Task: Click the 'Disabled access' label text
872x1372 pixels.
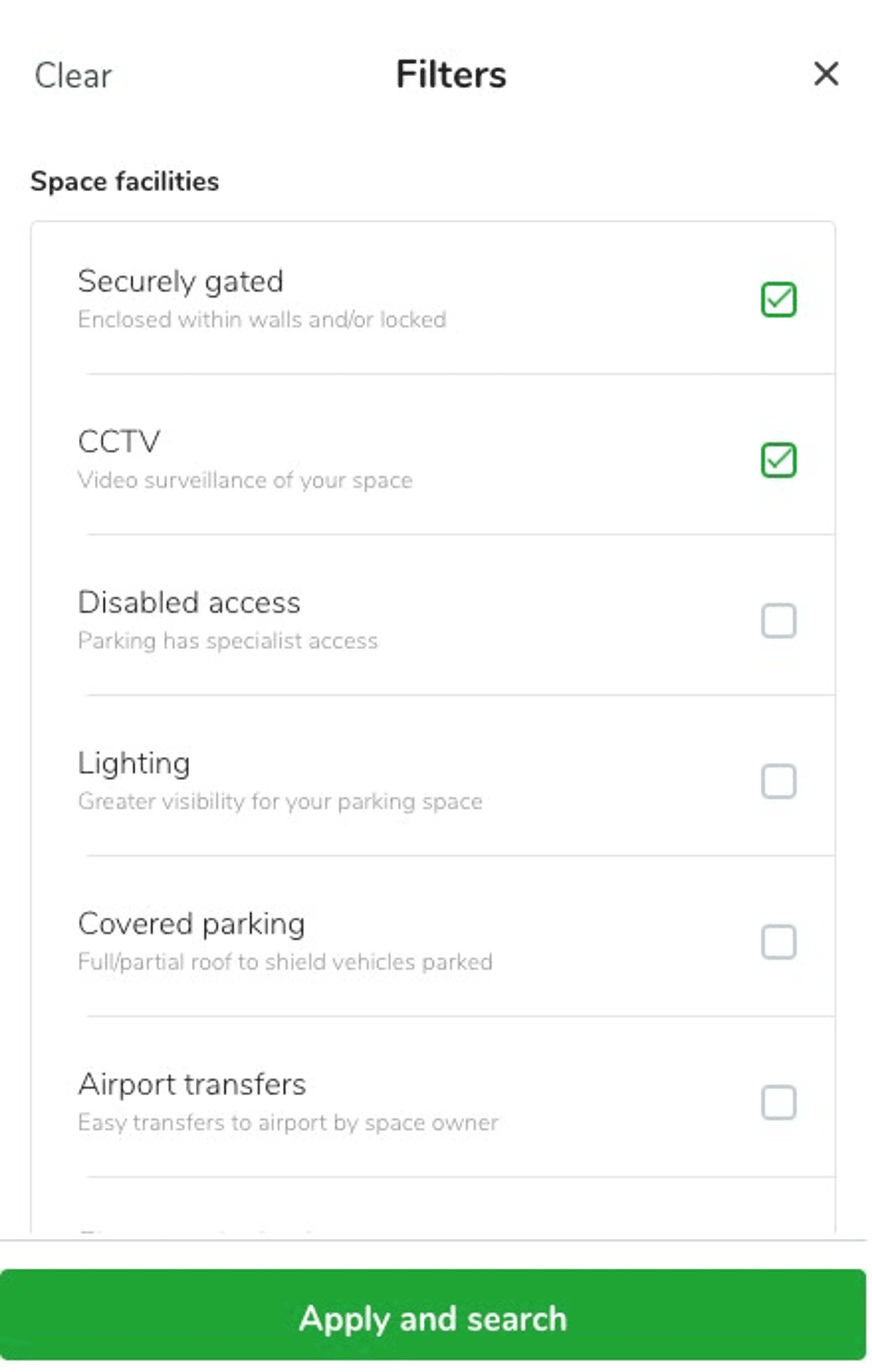Action: tap(189, 602)
